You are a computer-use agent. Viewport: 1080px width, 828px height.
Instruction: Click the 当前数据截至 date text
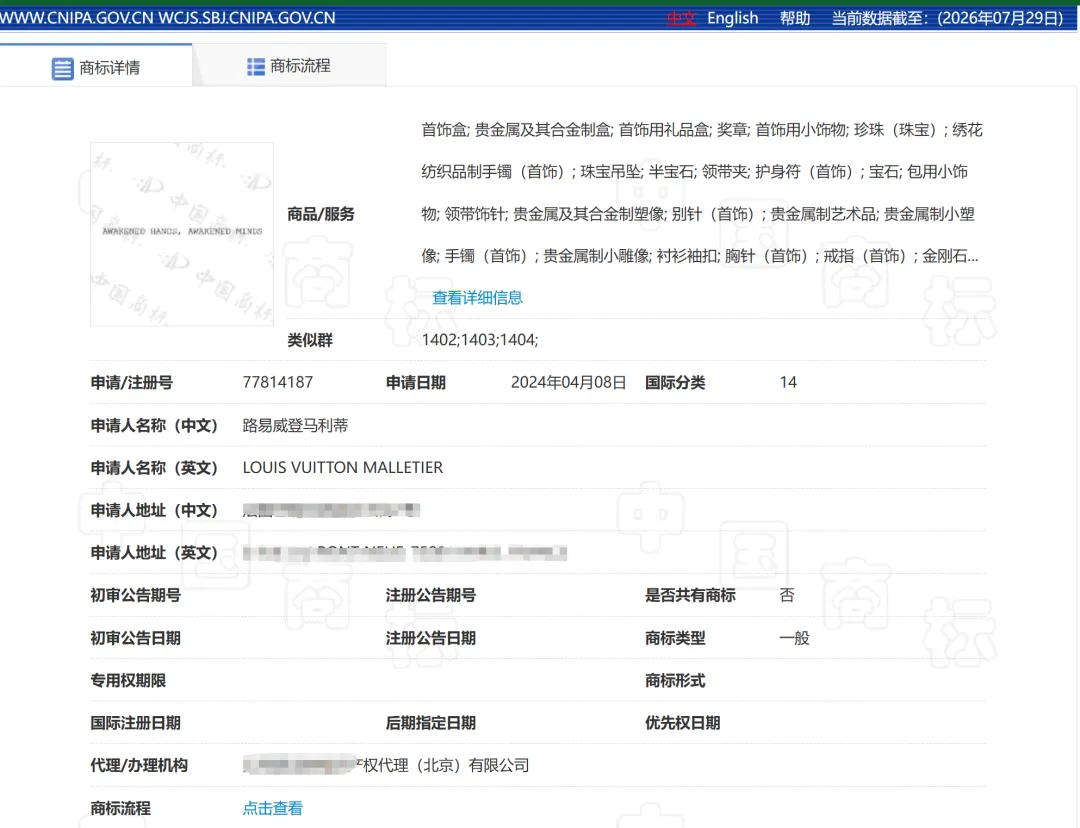948,19
